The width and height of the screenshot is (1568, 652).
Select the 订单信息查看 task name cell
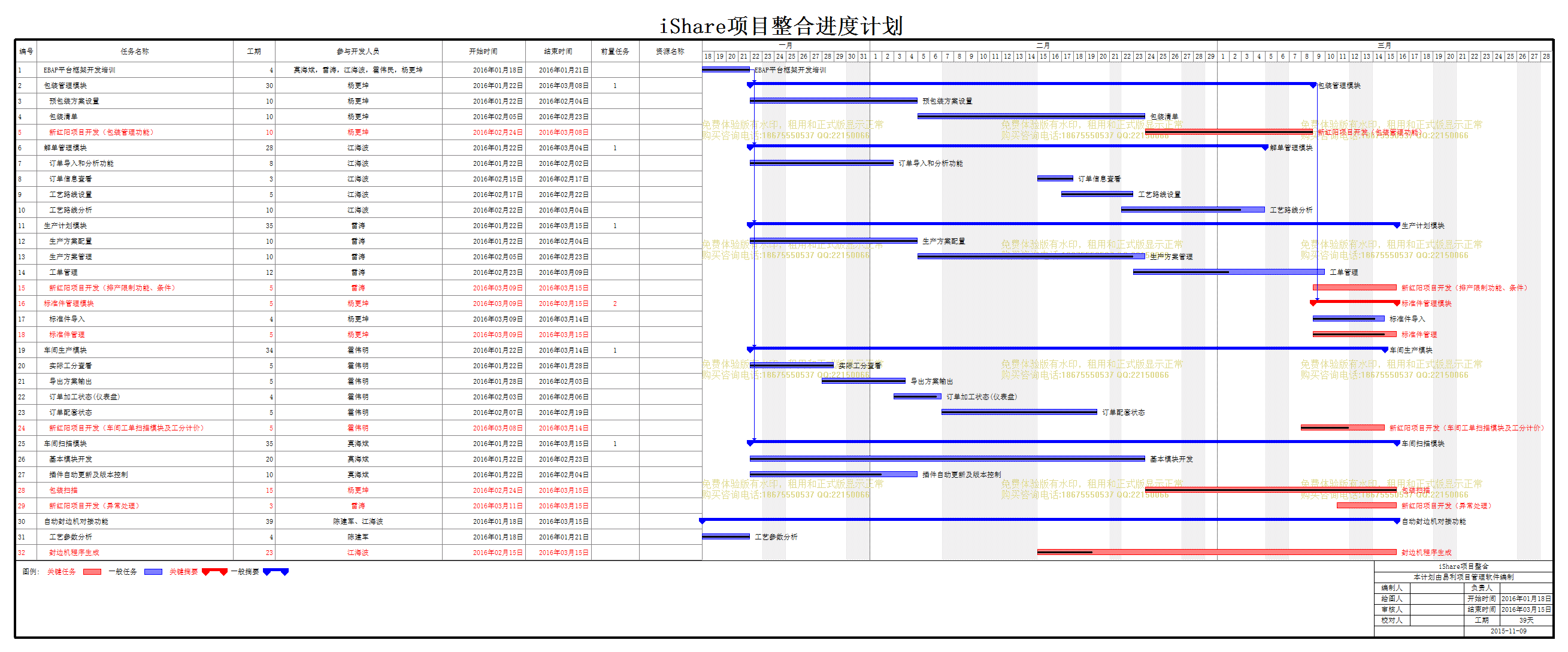click(x=135, y=179)
